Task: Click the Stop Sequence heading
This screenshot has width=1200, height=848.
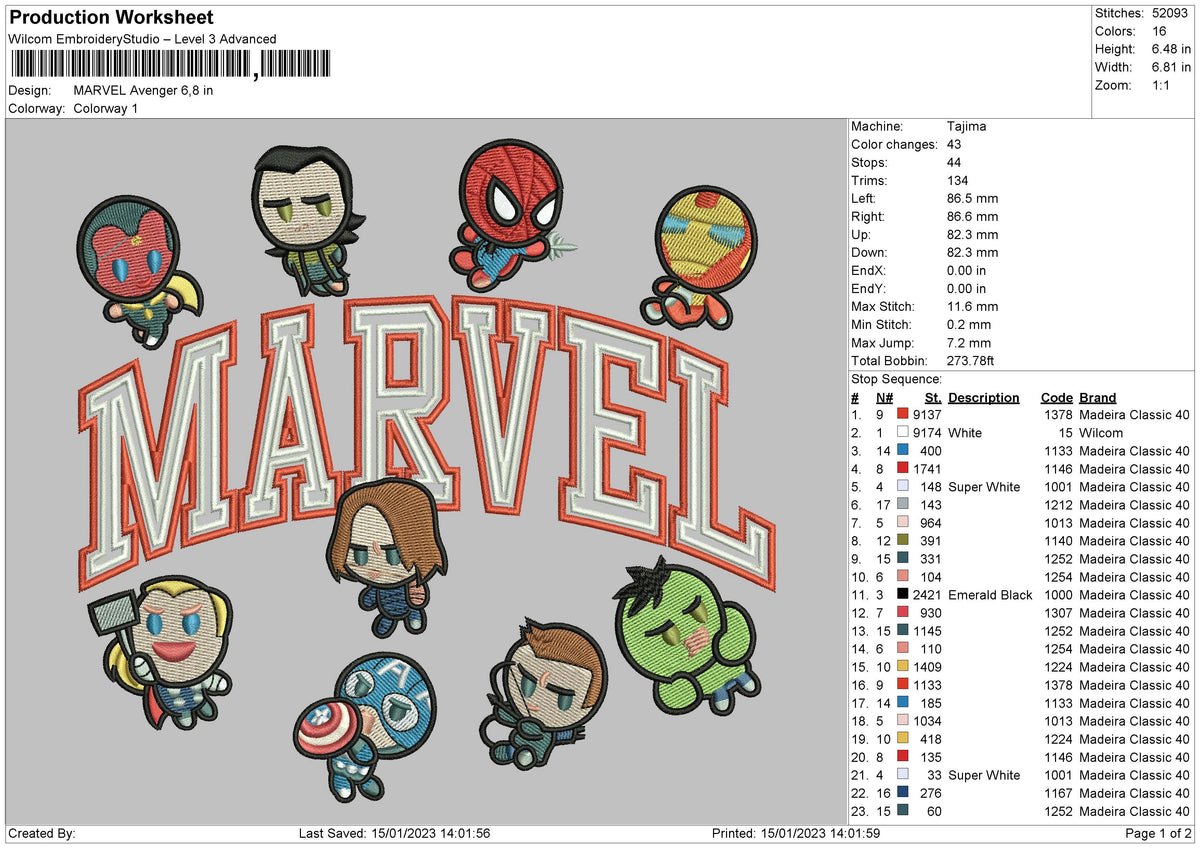Action: 896,379
